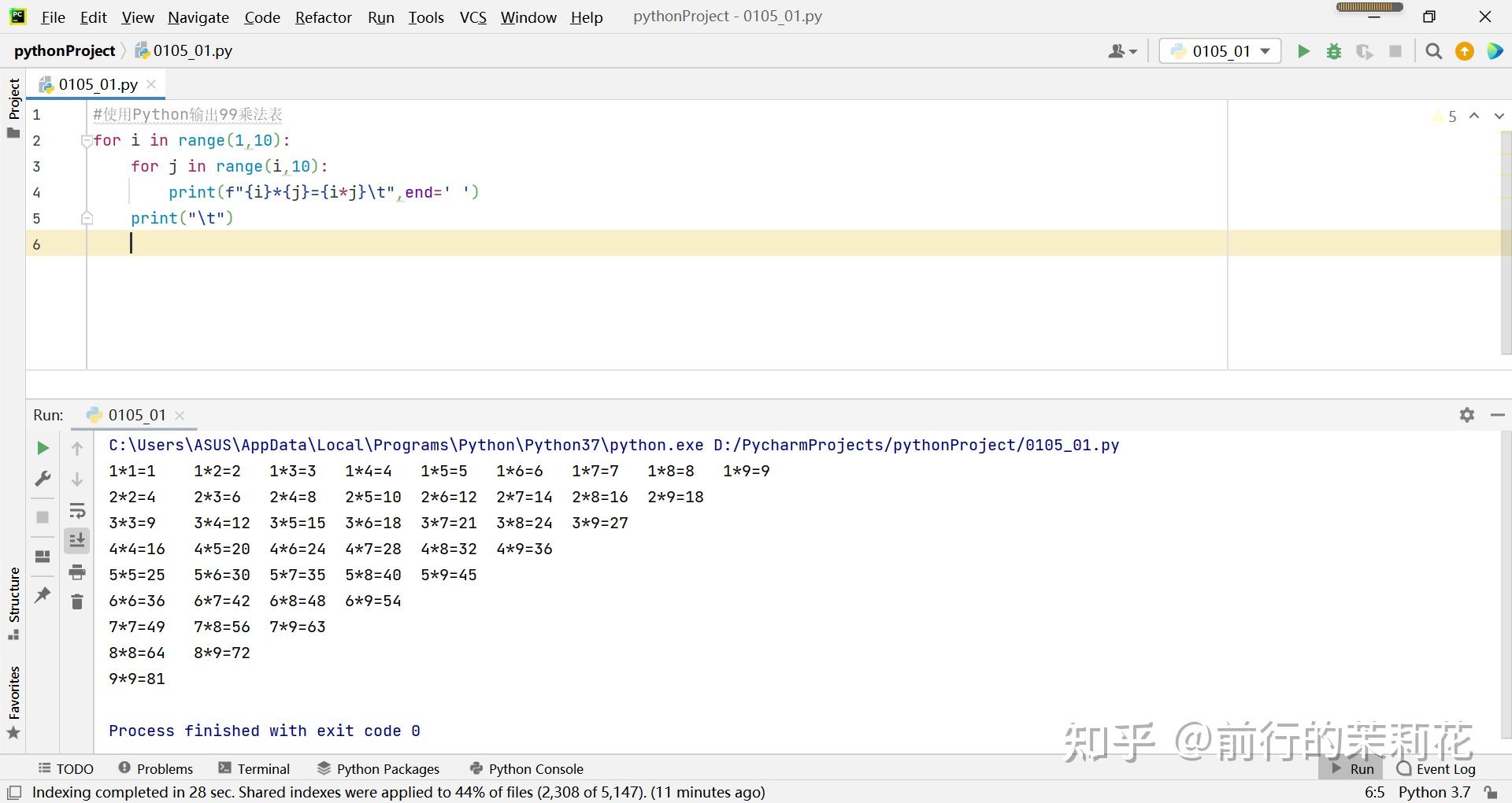Click the editor vertical scrollbar
Image resolution: width=1512 pixels, height=803 pixels.
point(1505,243)
